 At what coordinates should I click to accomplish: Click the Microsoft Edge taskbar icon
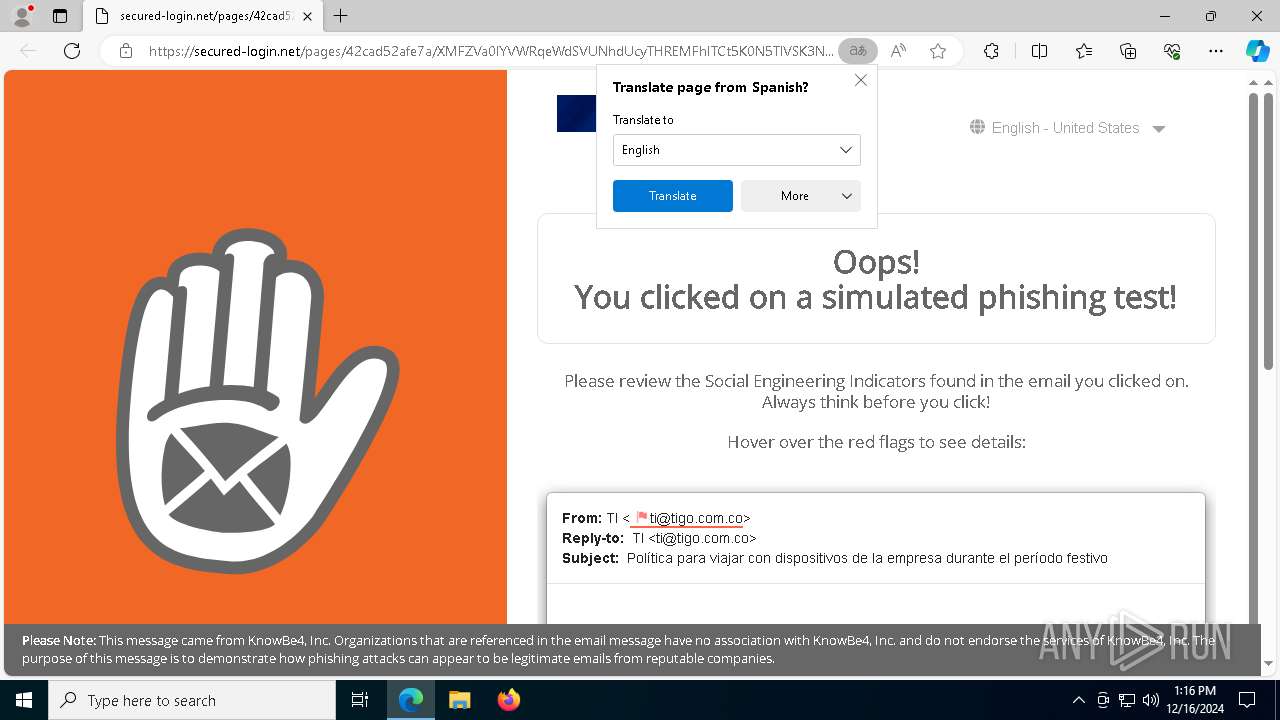[411, 700]
